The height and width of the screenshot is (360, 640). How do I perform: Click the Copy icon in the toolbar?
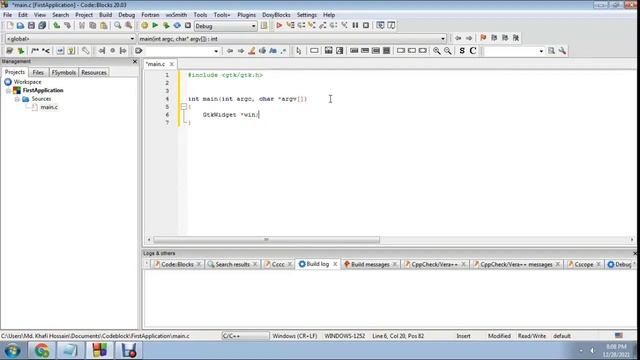tap(93, 26)
